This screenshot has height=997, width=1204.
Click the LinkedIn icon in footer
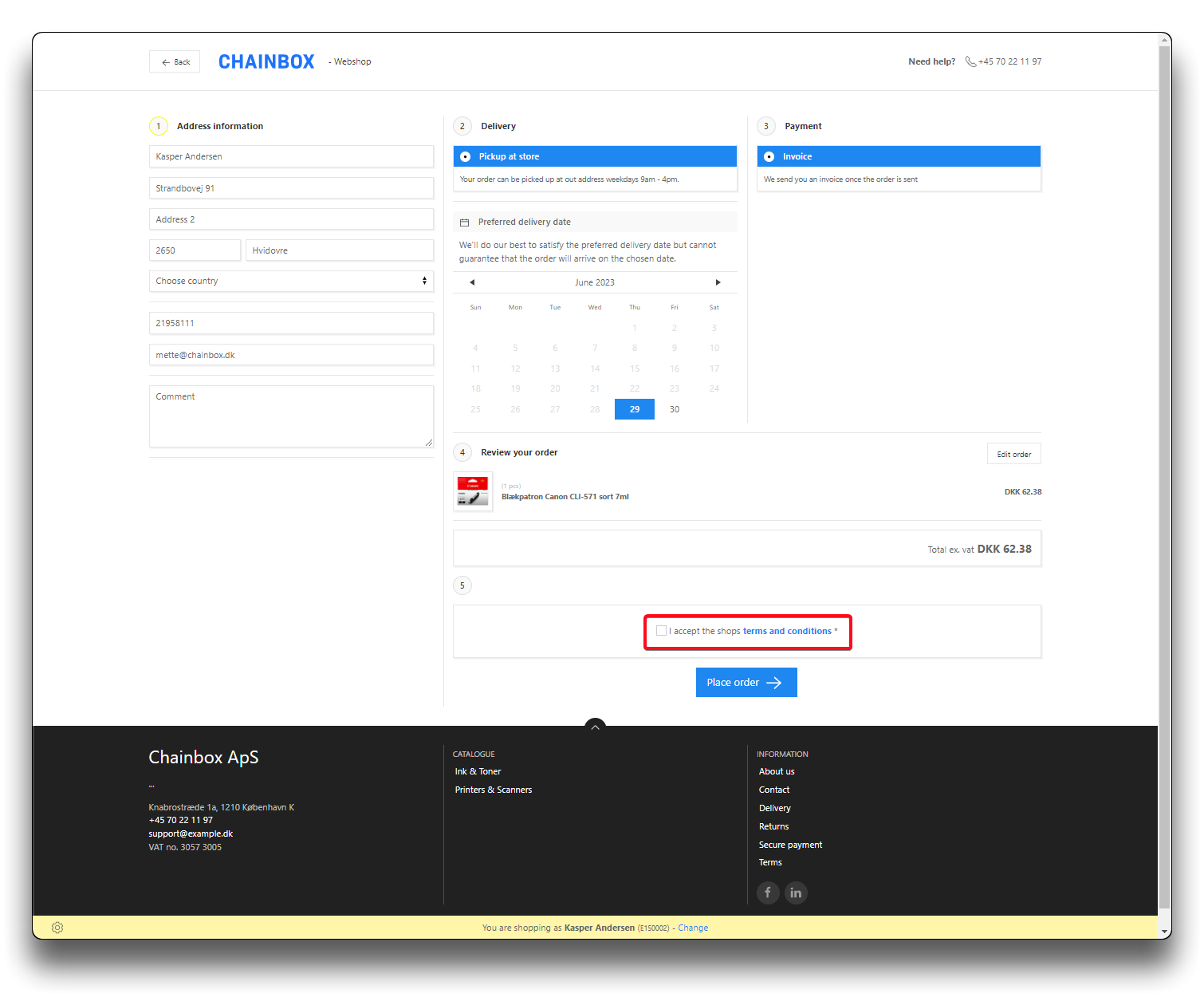coord(796,893)
